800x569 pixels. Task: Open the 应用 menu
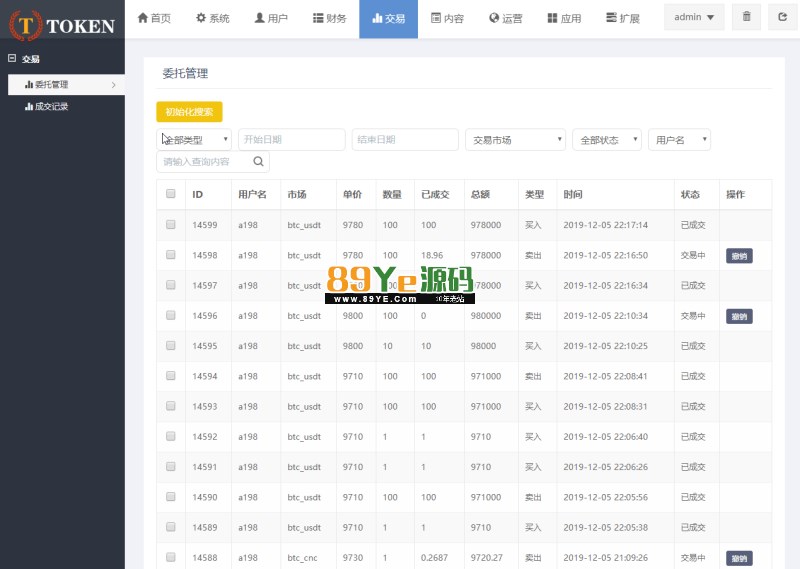564,18
